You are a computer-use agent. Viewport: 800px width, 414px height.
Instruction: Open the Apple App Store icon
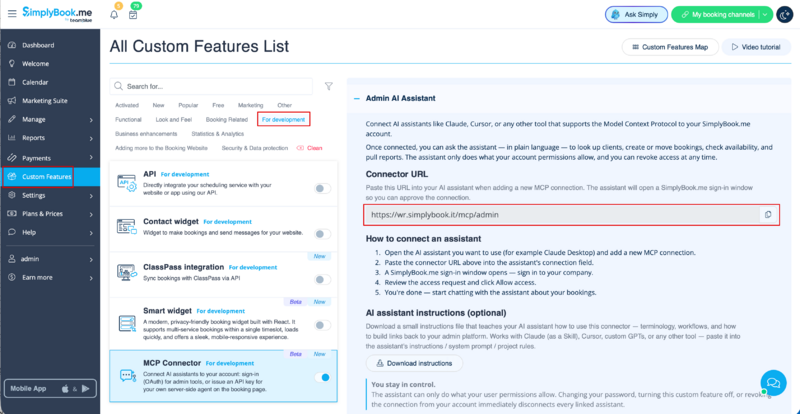tap(65, 389)
